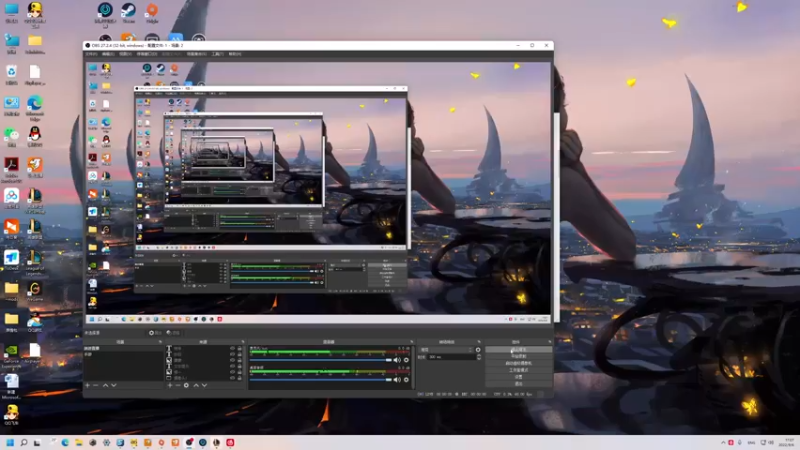Click Start Virtual Camera button
The height and width of the screenshot is (450, 800).
(518, 363)
